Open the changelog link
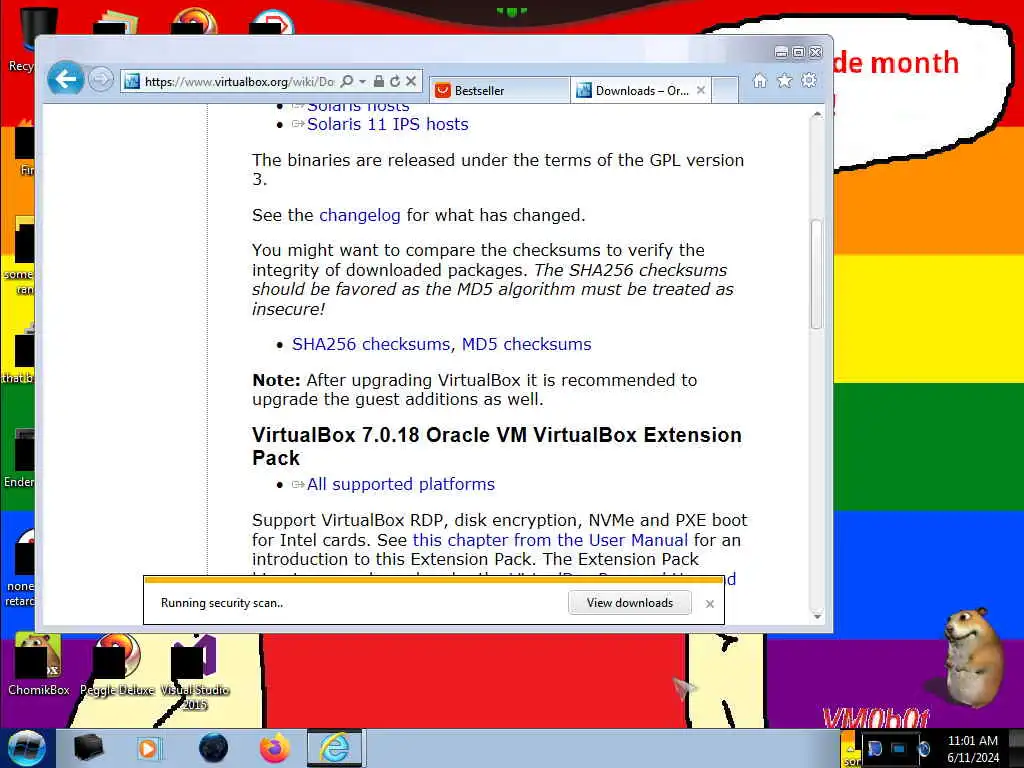Viewport: 1024px width, 768px height. [360, 216]
